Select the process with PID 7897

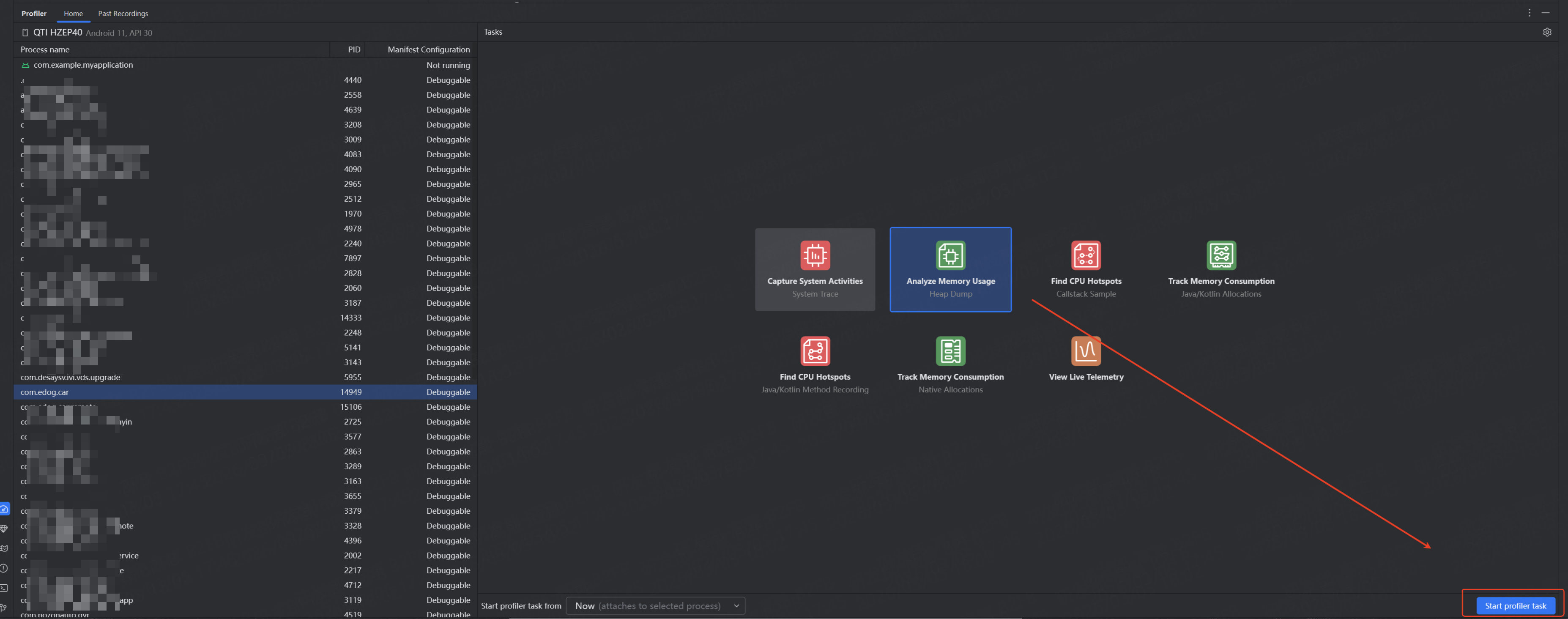(x=245, y=258)
